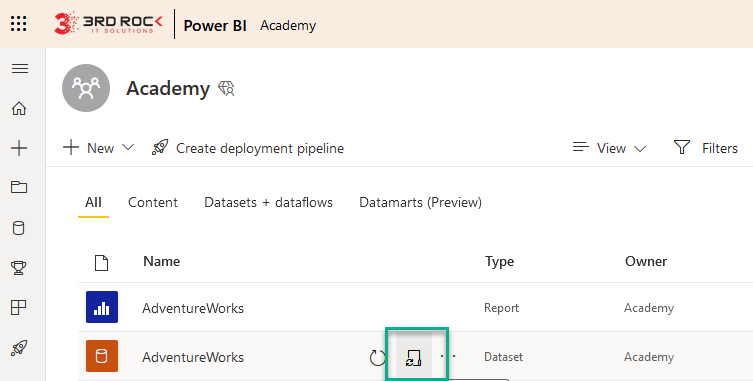Viewport: 753px width, 381px height.
Task: Click the premium diamond icon beside Academy
Action: [226, 88]
